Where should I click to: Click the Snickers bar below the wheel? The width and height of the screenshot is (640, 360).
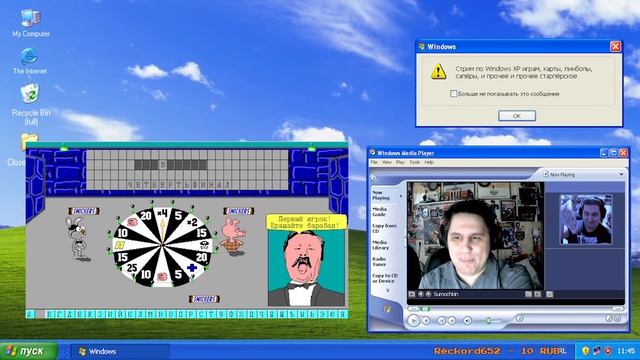[x=204, y=299]
